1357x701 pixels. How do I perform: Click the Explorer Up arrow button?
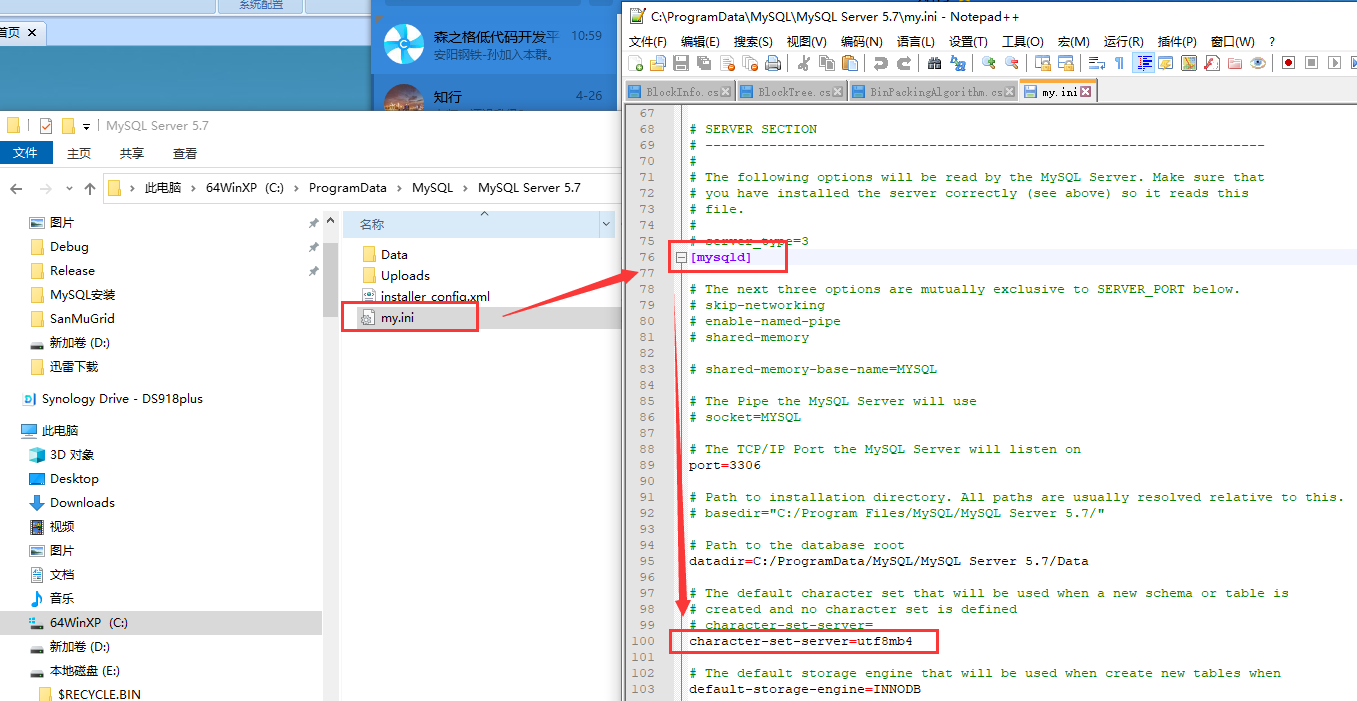[90, 188]
